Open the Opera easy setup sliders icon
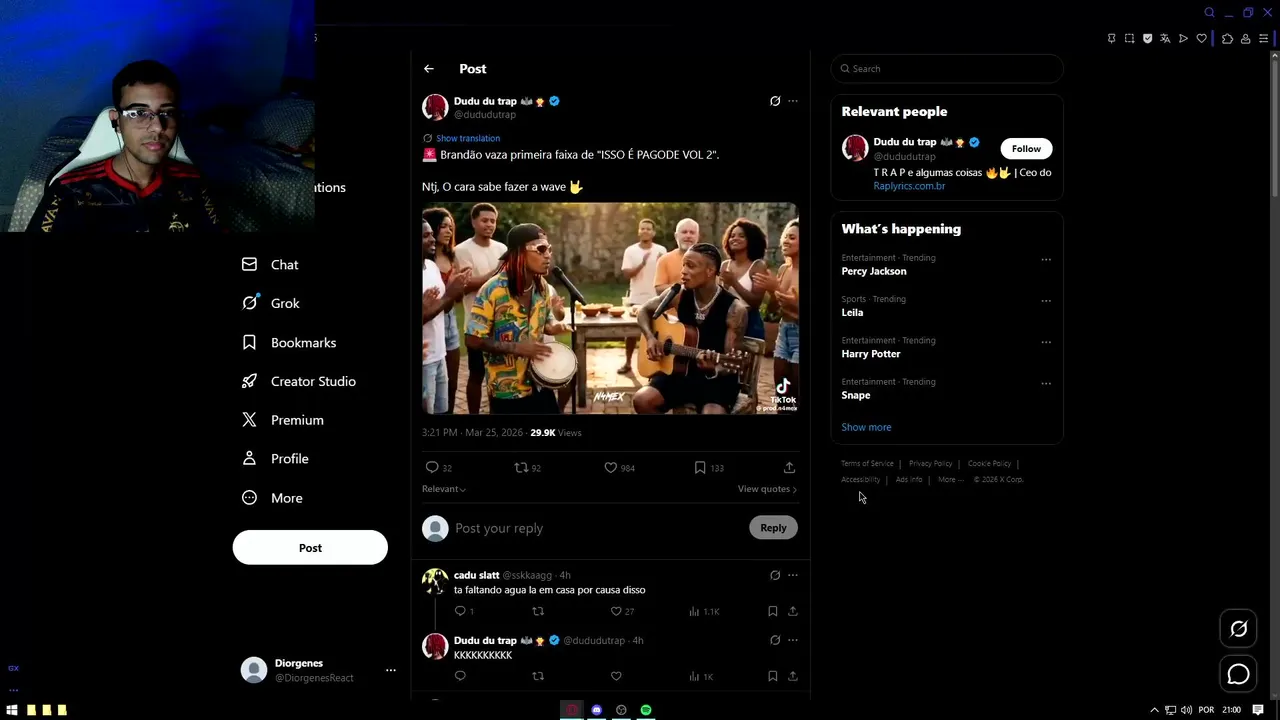The width and height of the screenshot is (1280, 720). tap(1263, 38)
